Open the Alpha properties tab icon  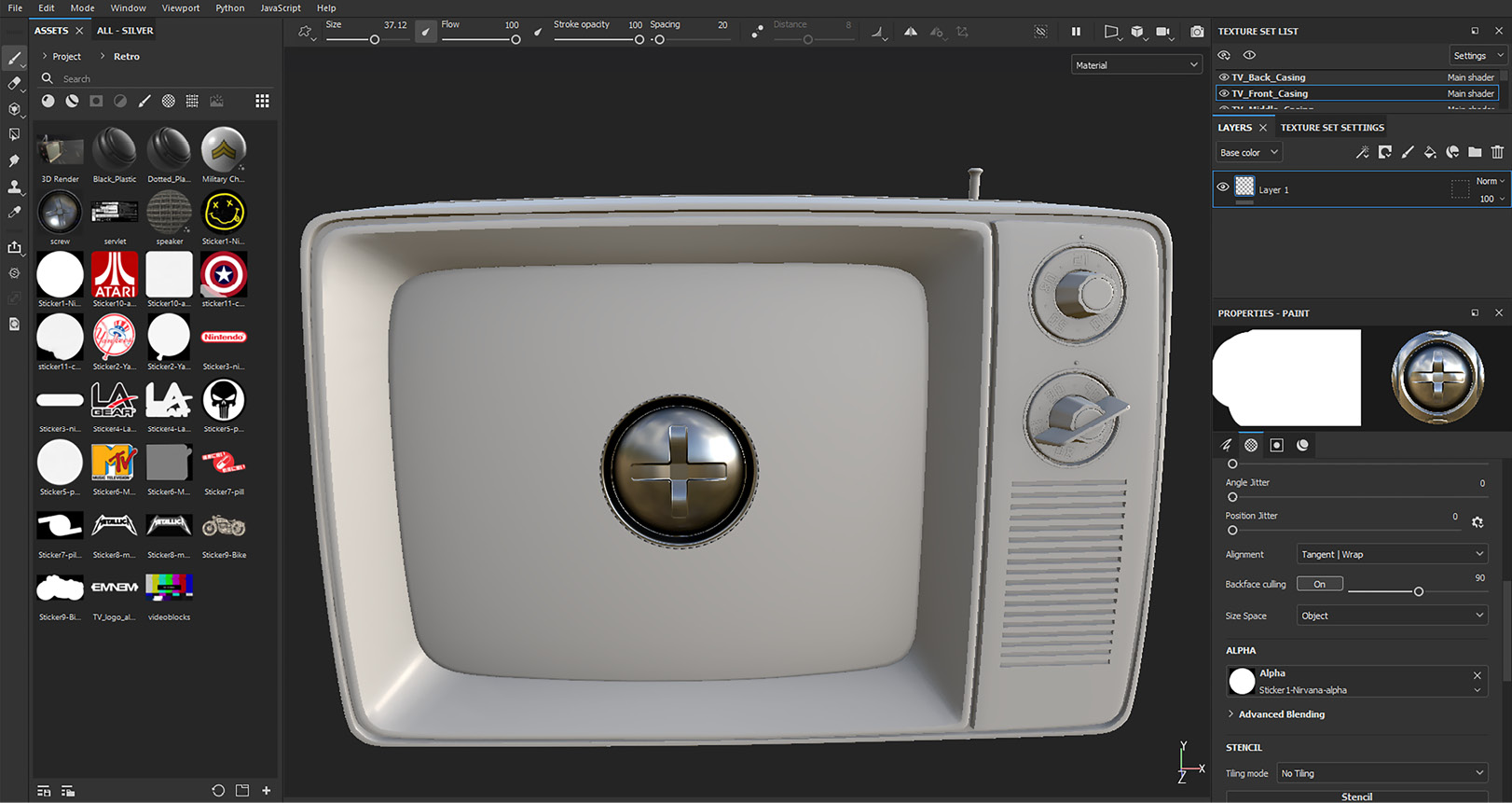tap(1251, 446)
